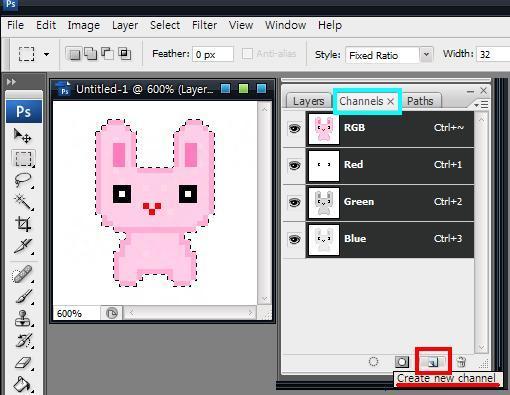Screen dimensions: 510x395
Task: Click the document status icon beside 600%
Action: tap(112, 313)
